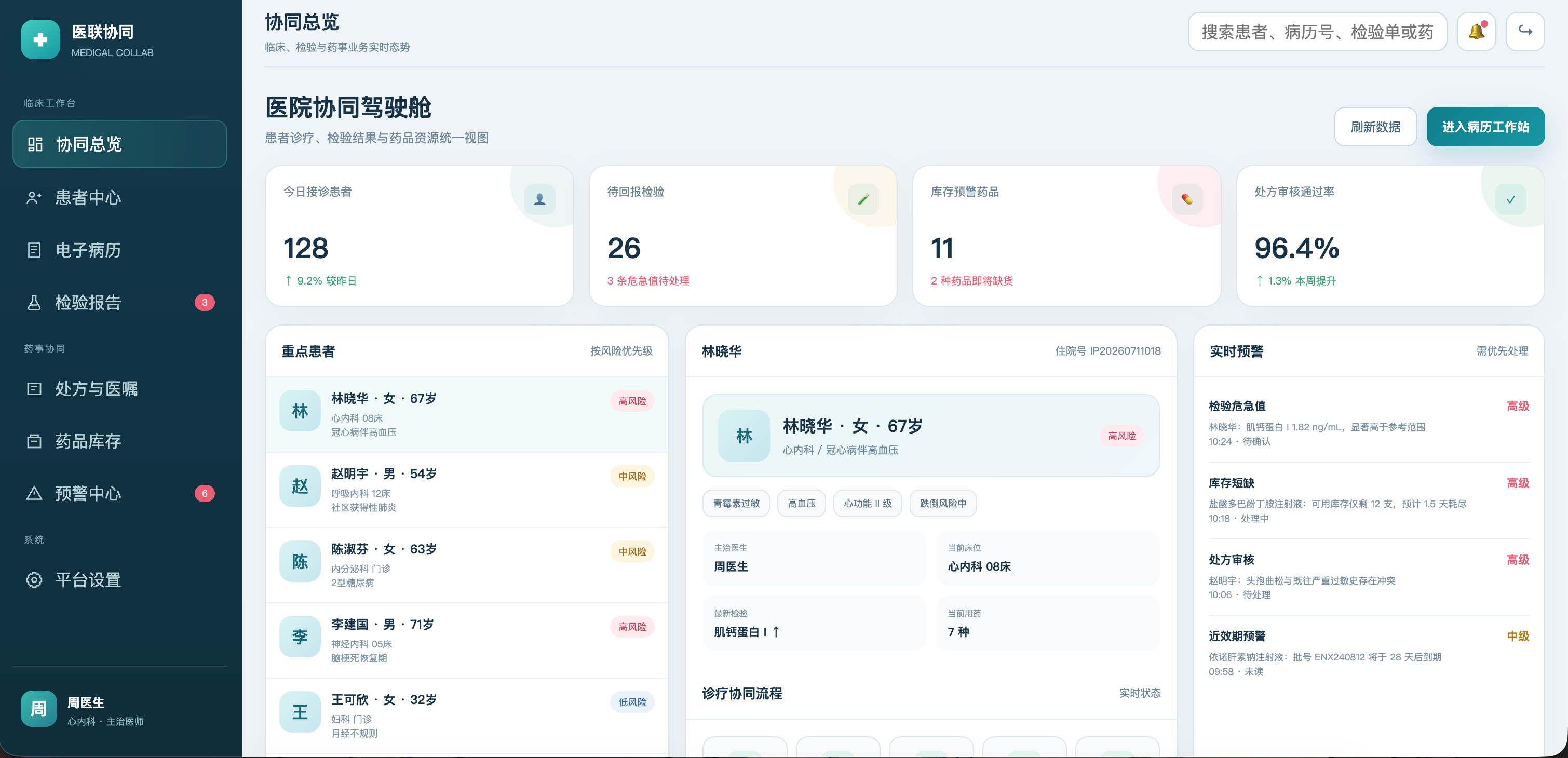Open 协同总览 in the sidebar

(120, 144)
